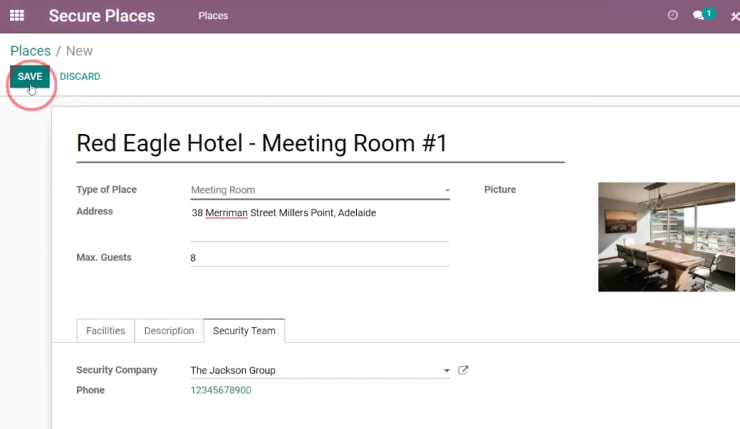Open the conversations chat bubble icon
740x429 pixels.
(698, 16)
